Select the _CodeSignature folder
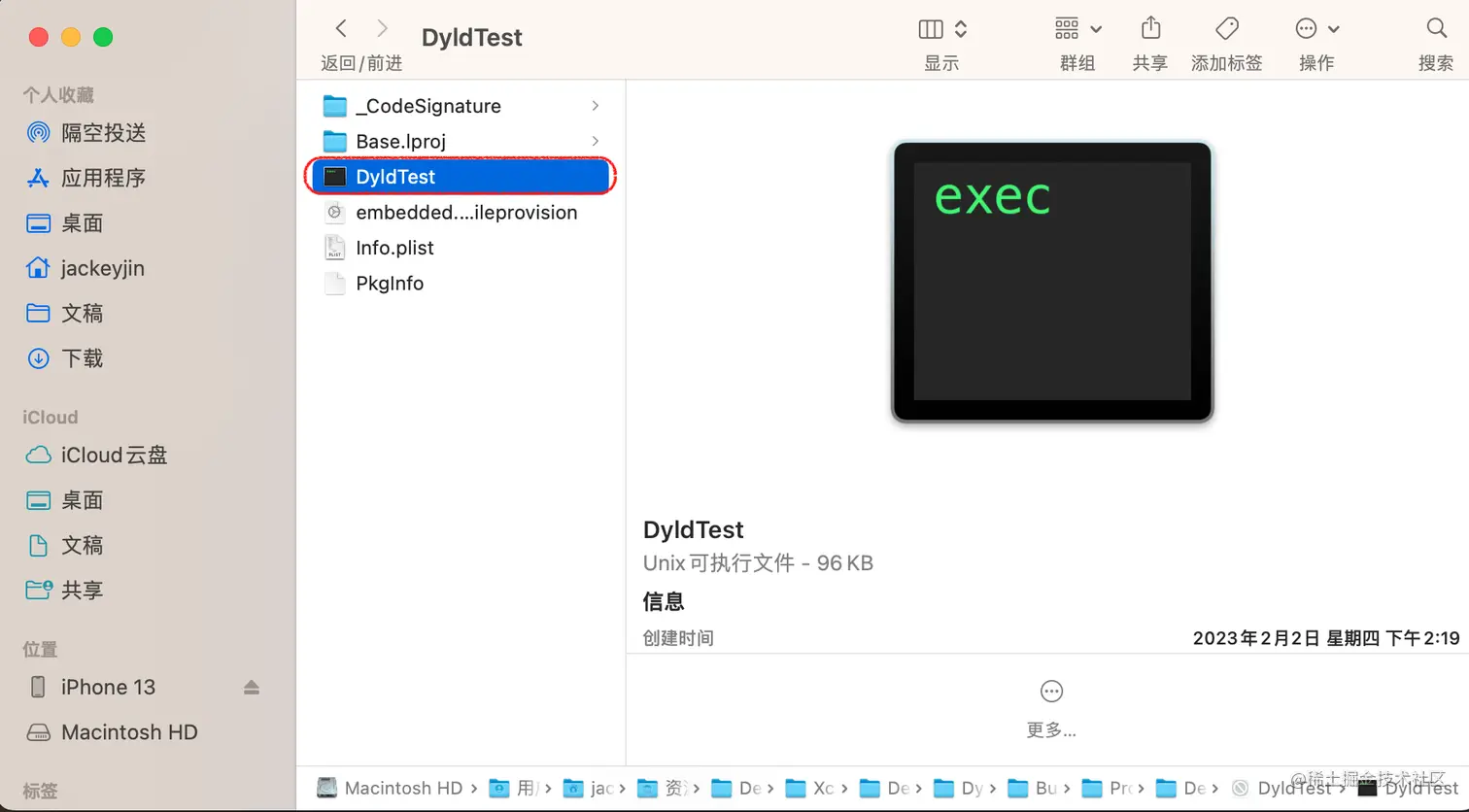 click(x=461, y=106)
